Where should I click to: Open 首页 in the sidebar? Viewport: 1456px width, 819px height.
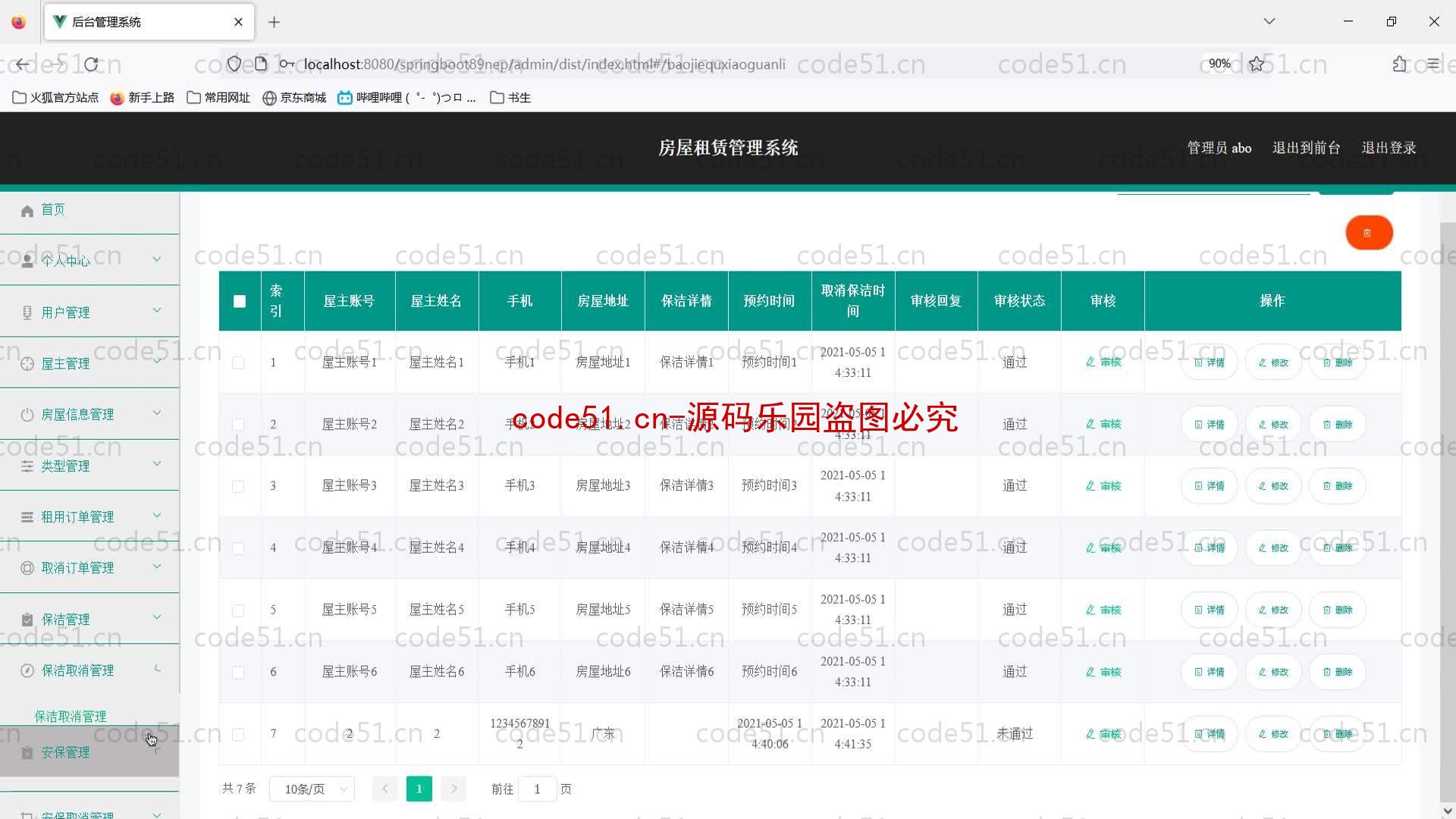(x=89, y=210)
